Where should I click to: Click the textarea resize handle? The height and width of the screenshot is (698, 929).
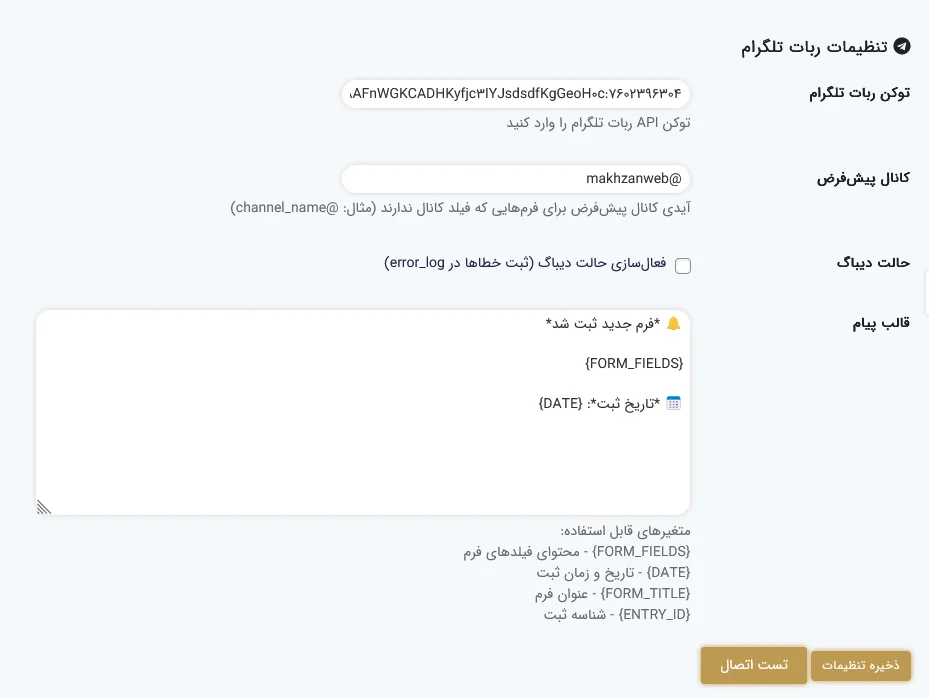click(x=44, y=507)
